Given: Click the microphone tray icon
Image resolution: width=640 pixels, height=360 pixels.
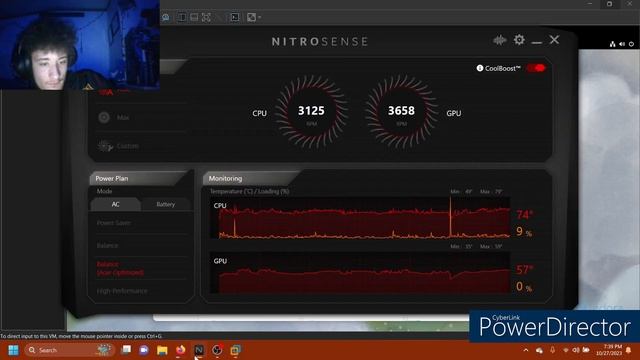Looking at the screenshot, I should (552, 350).
